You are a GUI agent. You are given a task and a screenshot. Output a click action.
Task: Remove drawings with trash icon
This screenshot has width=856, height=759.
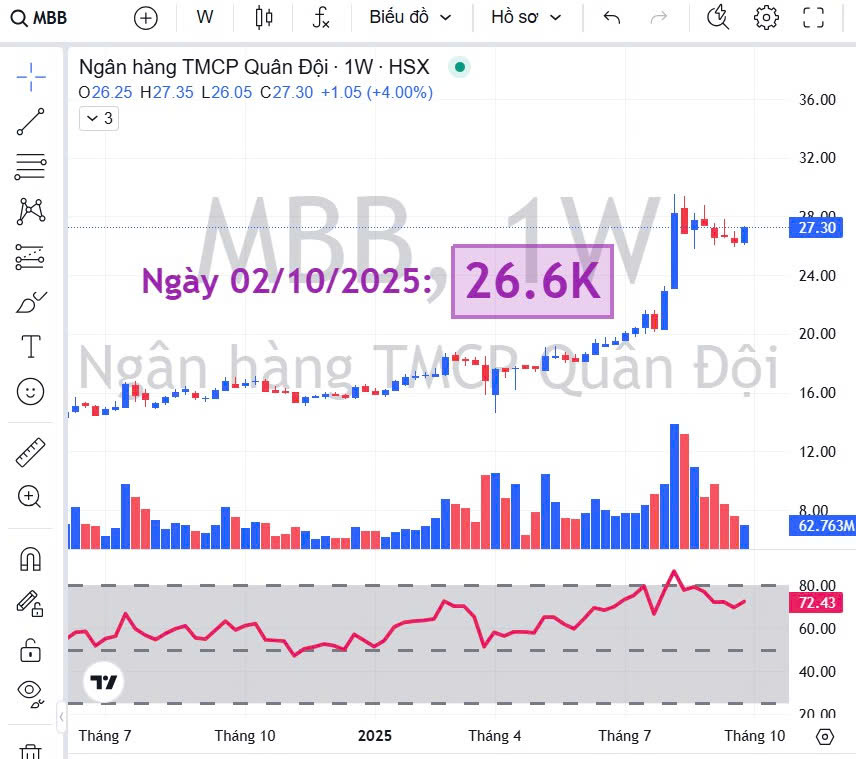(30, 751)
